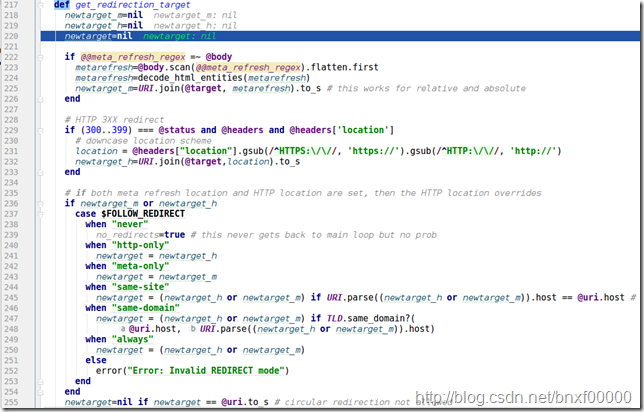Click the 'this works for relative and absolute' comment
Viewport: 644px width, 412px height.
tap(426, 89)
